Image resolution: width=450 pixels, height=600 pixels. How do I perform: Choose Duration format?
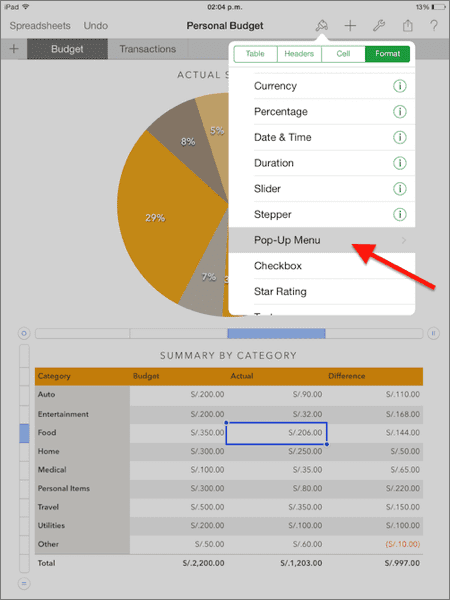(x=322, y=163)
